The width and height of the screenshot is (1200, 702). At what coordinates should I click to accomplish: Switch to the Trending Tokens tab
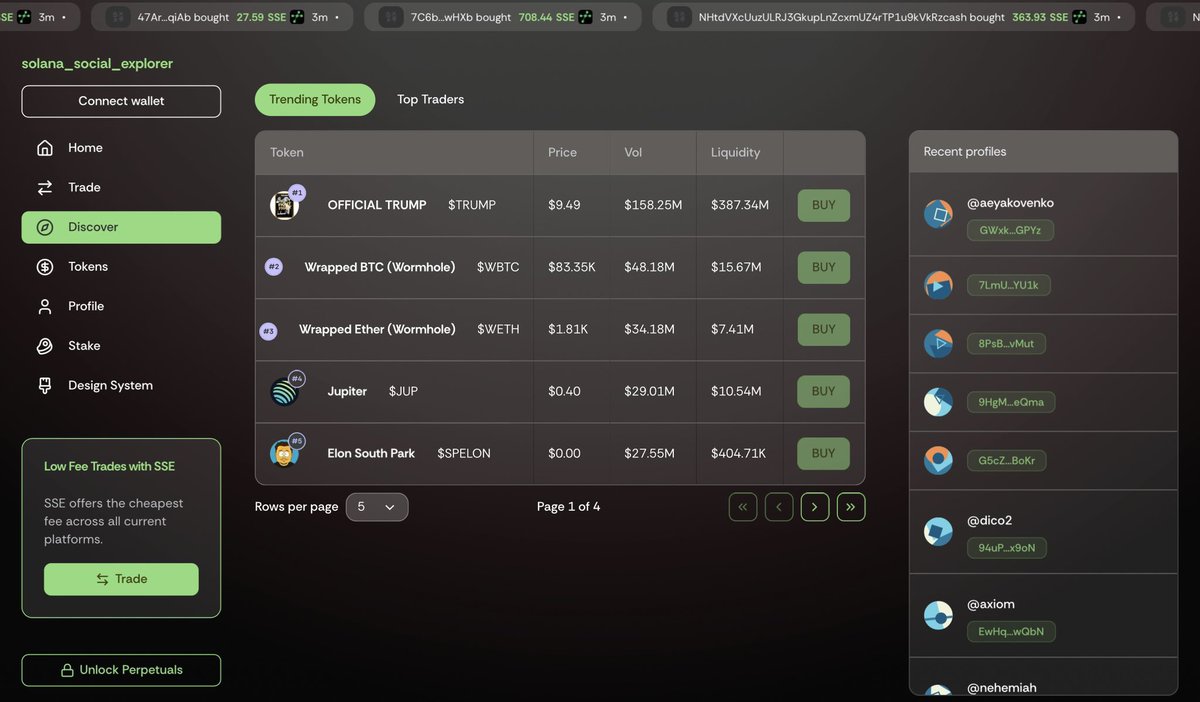[315, 99]
